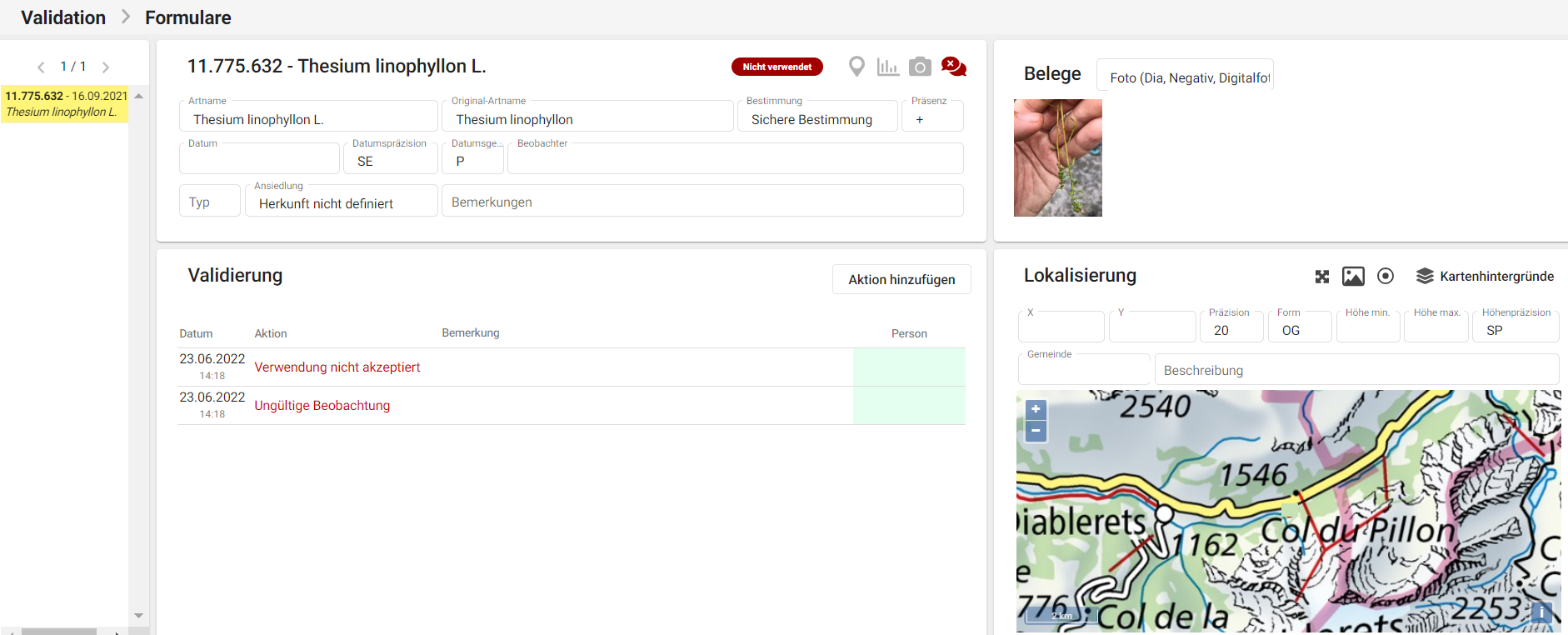Click the Präzision field with 20

tap(1231, 327)
